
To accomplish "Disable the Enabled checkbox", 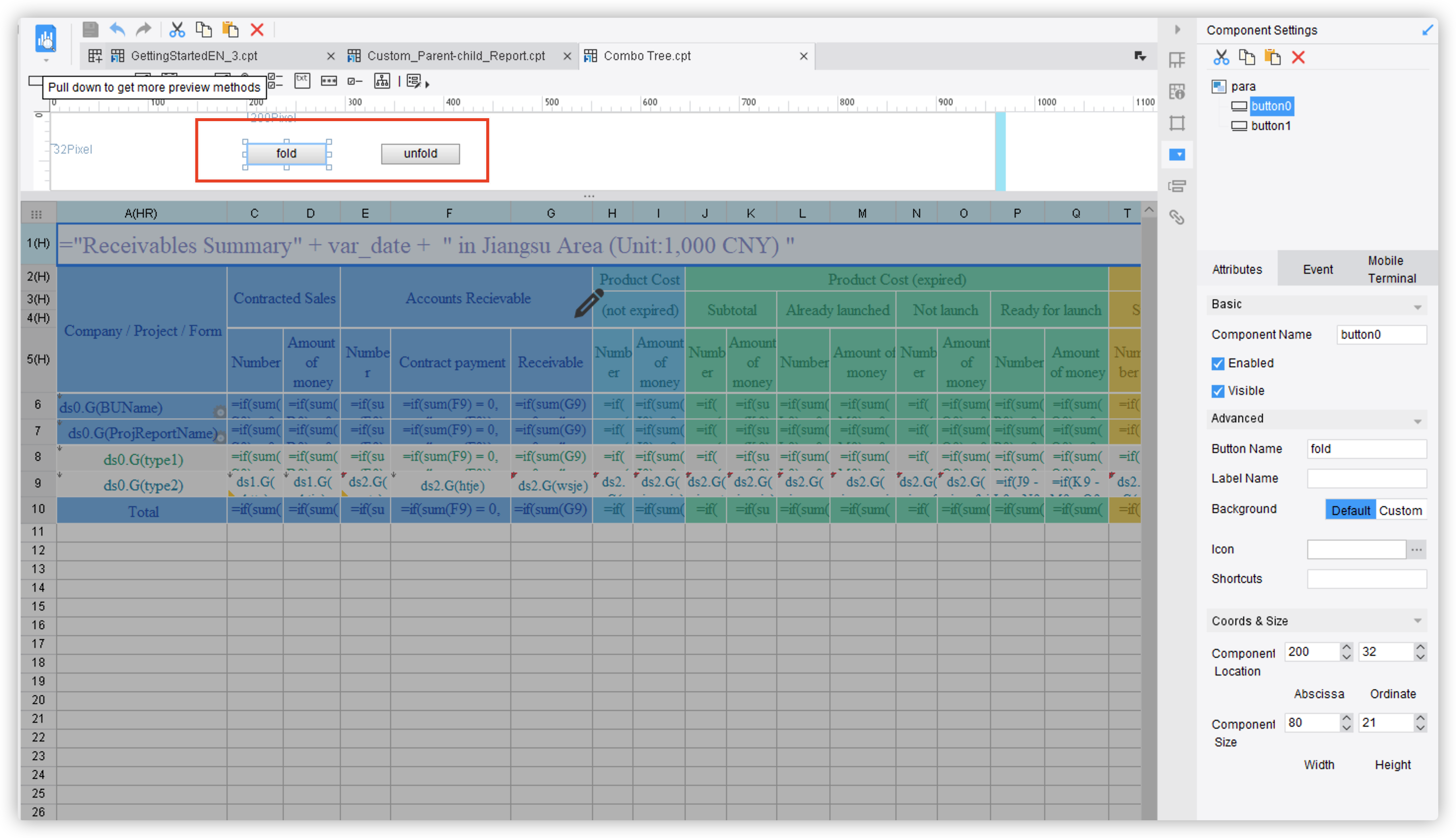I will coord(1218,363).
